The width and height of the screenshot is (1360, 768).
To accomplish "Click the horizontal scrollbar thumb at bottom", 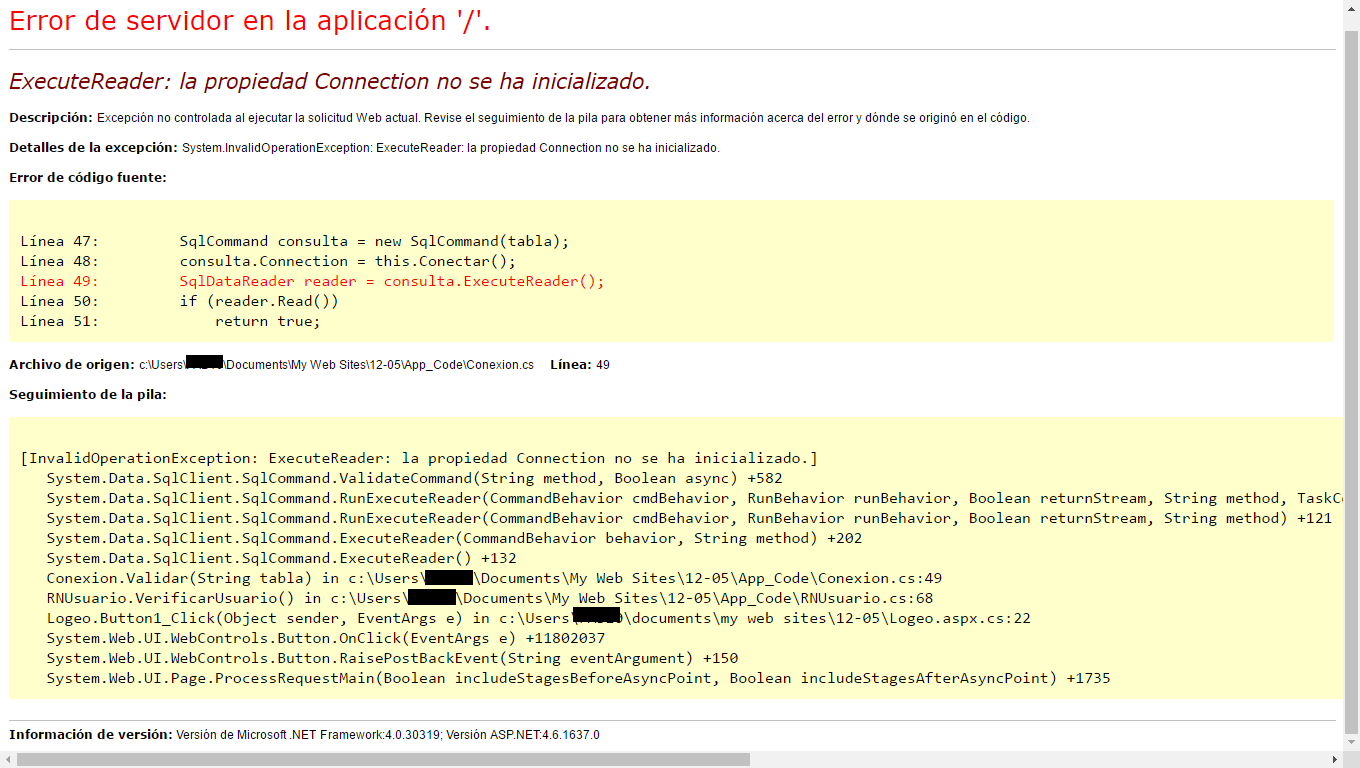I will tap(383, 760).
